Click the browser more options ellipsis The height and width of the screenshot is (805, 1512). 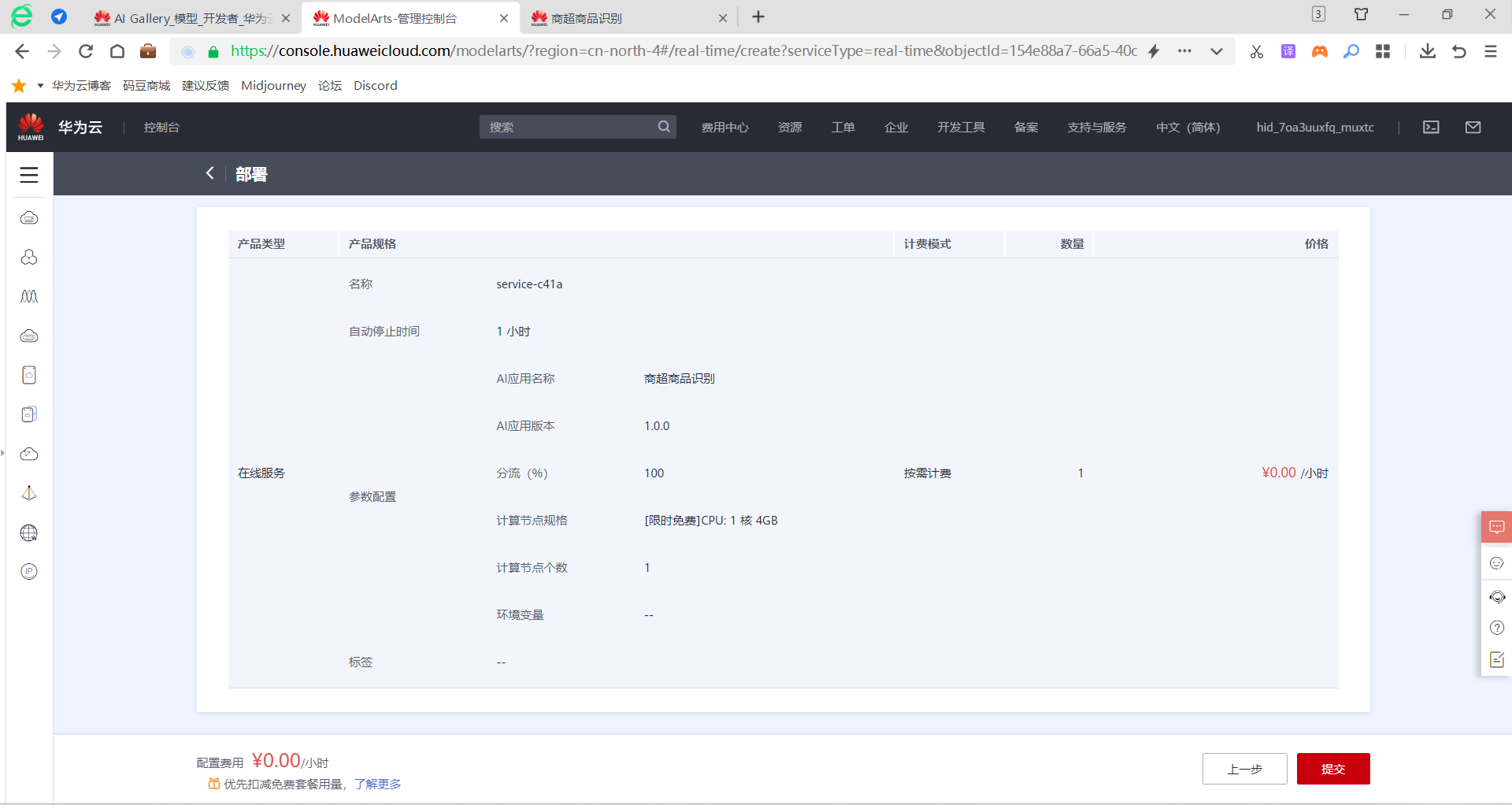(x=1184, y=51)
